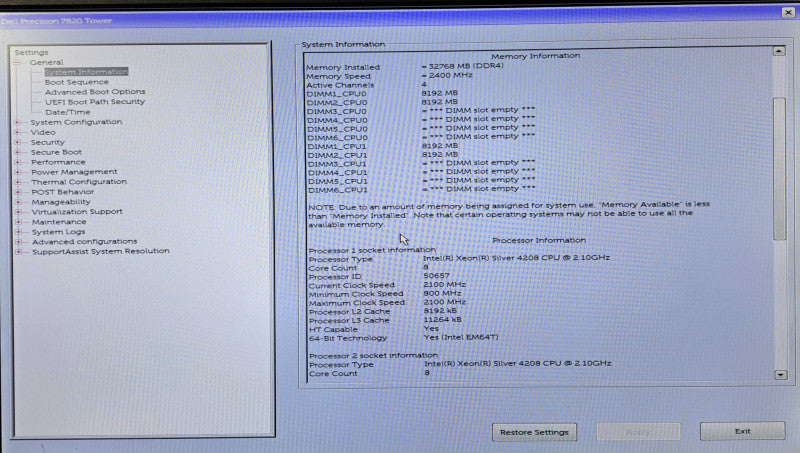Expand the Virtualization Support node
800x453 pixels.
pyautogui.click(x=18, y=212)
